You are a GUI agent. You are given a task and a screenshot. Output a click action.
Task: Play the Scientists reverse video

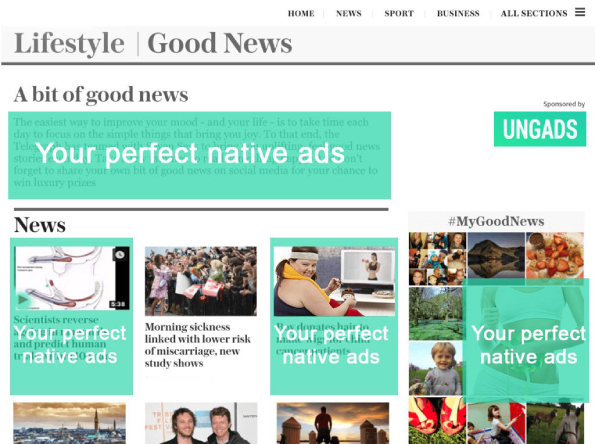coord(23,299)
